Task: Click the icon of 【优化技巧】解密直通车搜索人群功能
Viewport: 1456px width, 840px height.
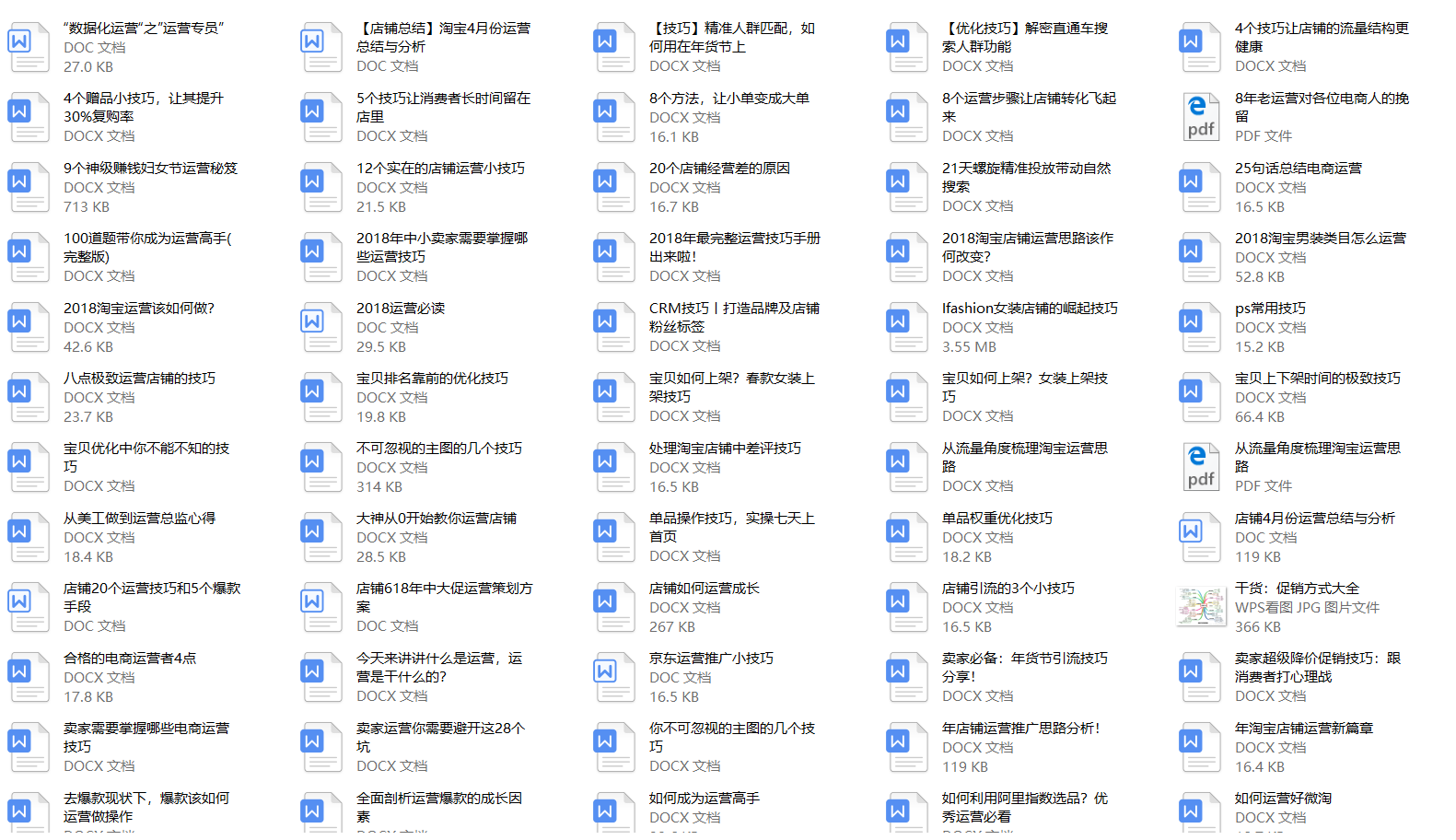Action: [907, 47]
